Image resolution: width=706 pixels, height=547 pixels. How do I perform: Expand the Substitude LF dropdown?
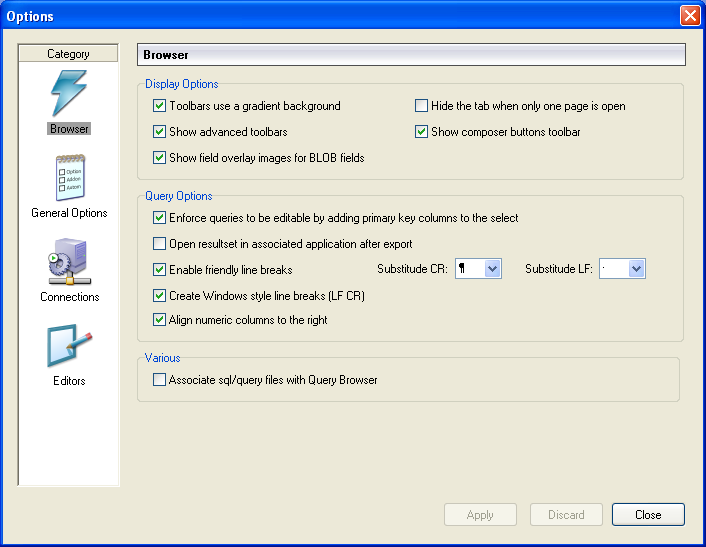[x=636, y=269]
